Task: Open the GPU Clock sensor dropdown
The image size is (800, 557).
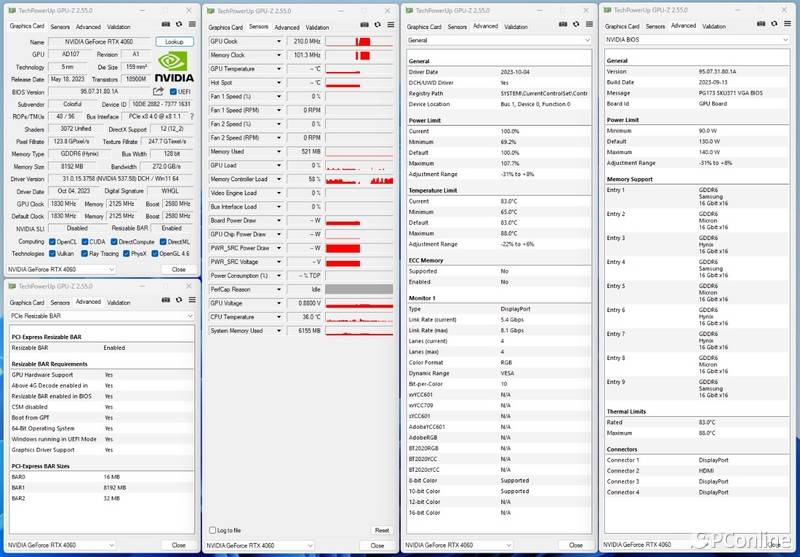Action: [279, 41]
